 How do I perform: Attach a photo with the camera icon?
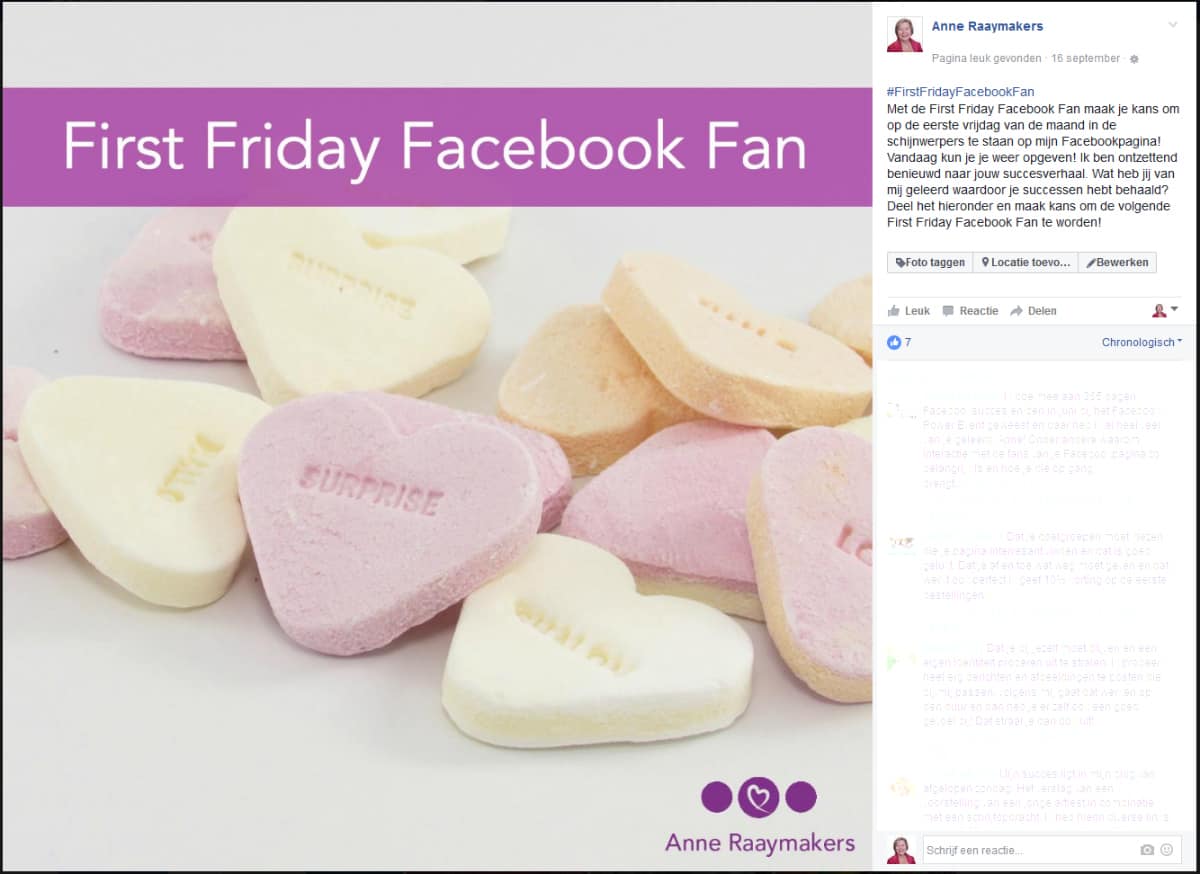coord(1147,850)
